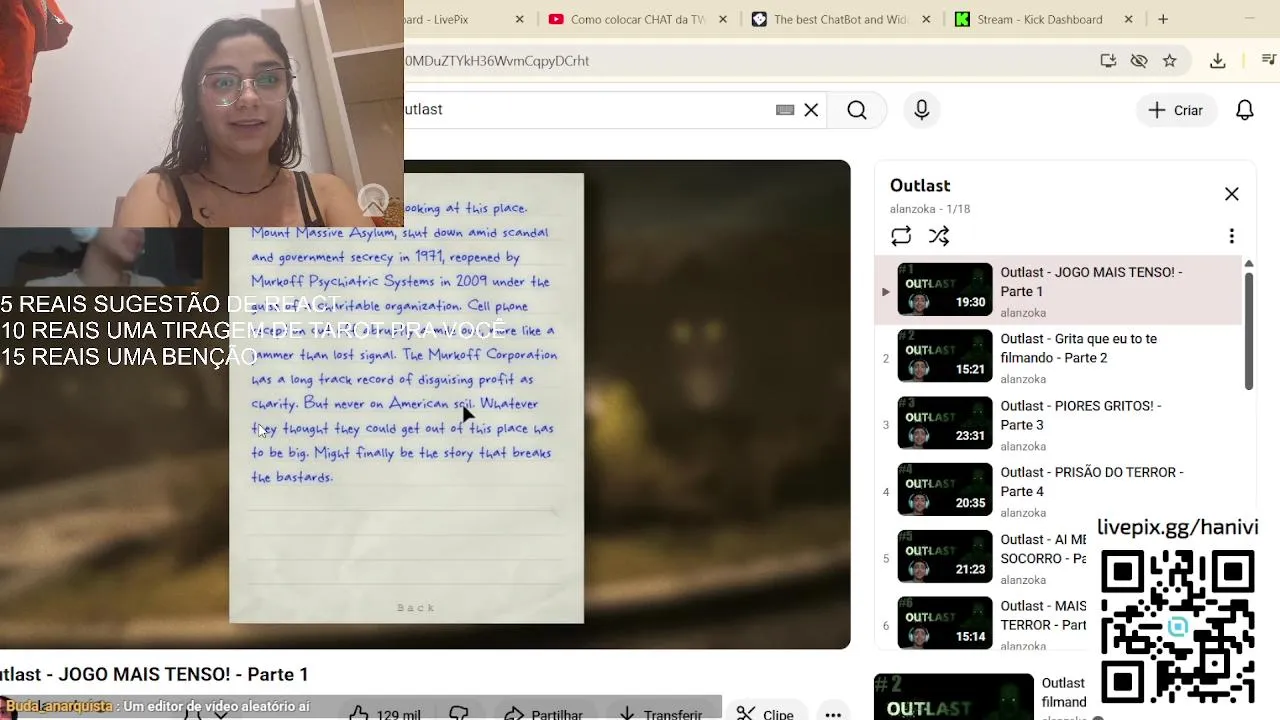Open Outlast - PIORES GRITOS! - Parte 3
The width and height of the screenshot is (1280, 720).
click(1058, 424)
